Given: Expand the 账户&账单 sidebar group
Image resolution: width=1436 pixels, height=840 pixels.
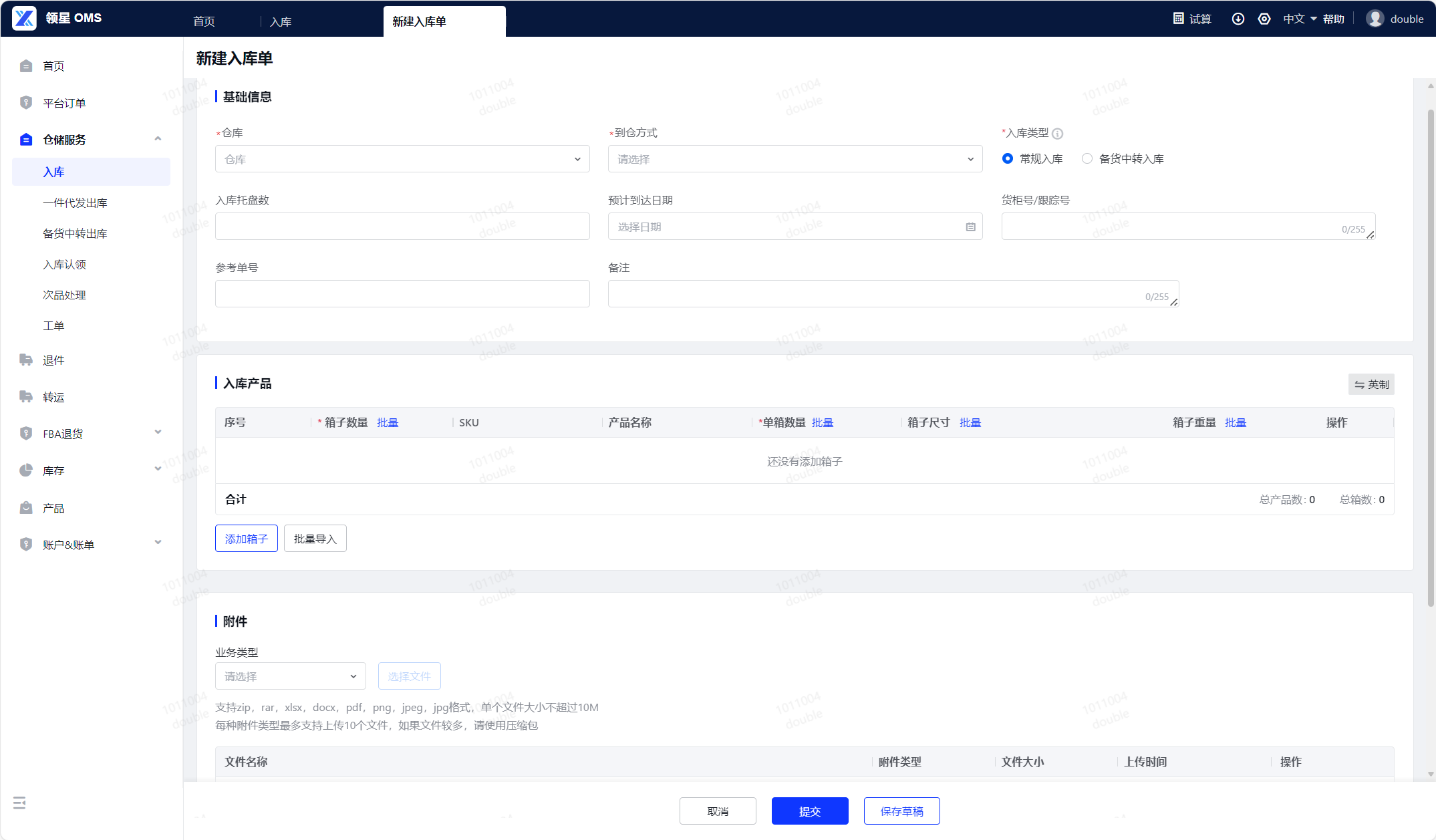Looking at the screenshot, I should pyautogui.click(x=158, y=543).
